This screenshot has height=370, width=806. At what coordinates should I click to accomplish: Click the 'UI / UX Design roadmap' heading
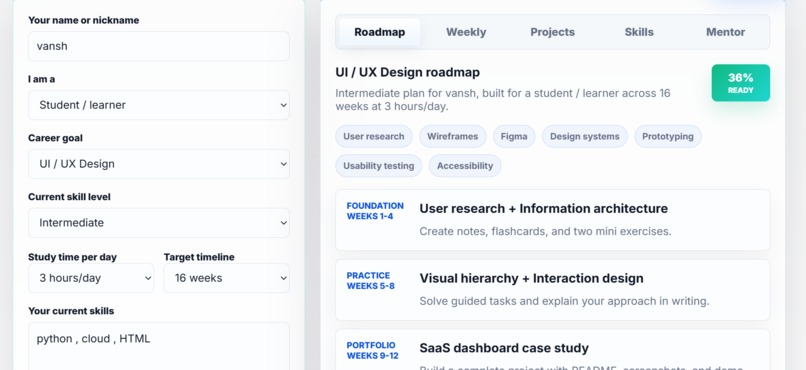(408, 72)
